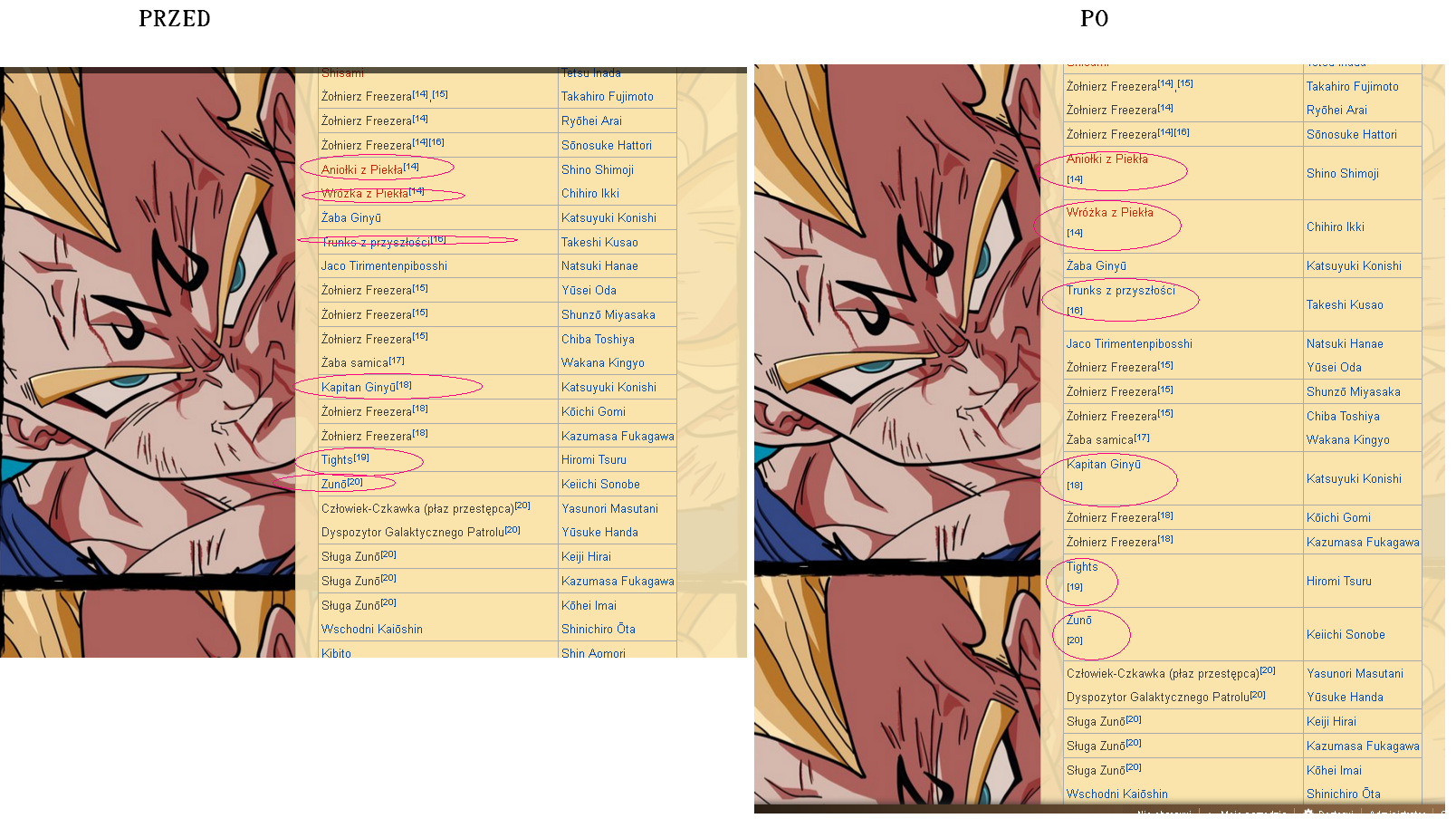Select Żaba samica text in PRZED screenshot
Image resolution: width=1456 pixels, height=828 pixels.
point(354,363)
